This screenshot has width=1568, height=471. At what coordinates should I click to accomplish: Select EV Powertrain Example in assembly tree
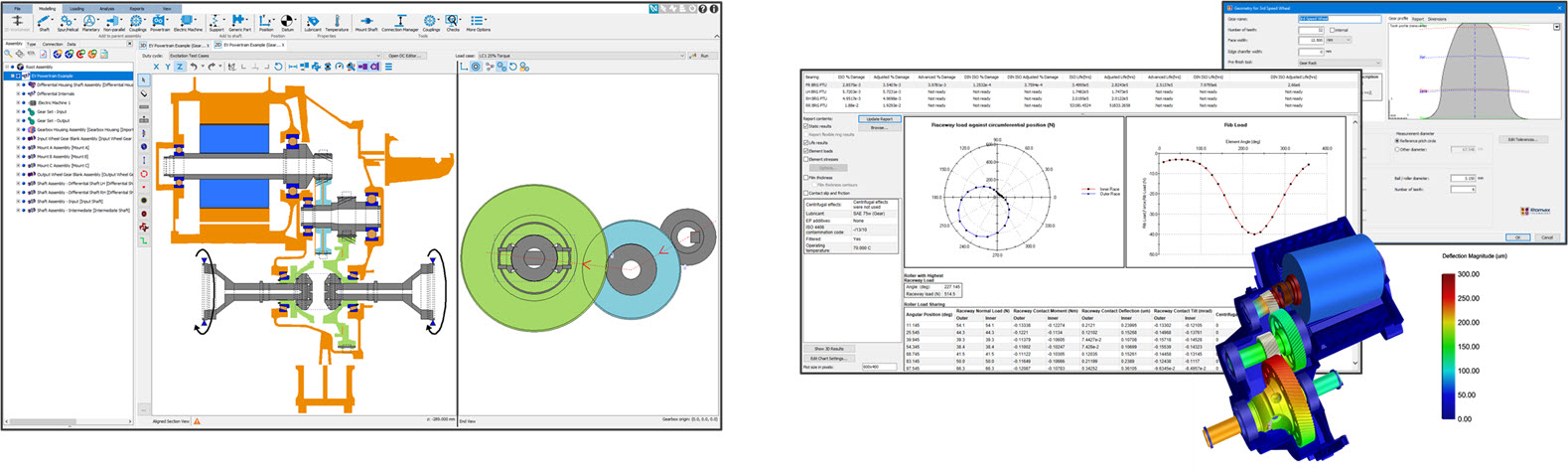click(52, 76)
